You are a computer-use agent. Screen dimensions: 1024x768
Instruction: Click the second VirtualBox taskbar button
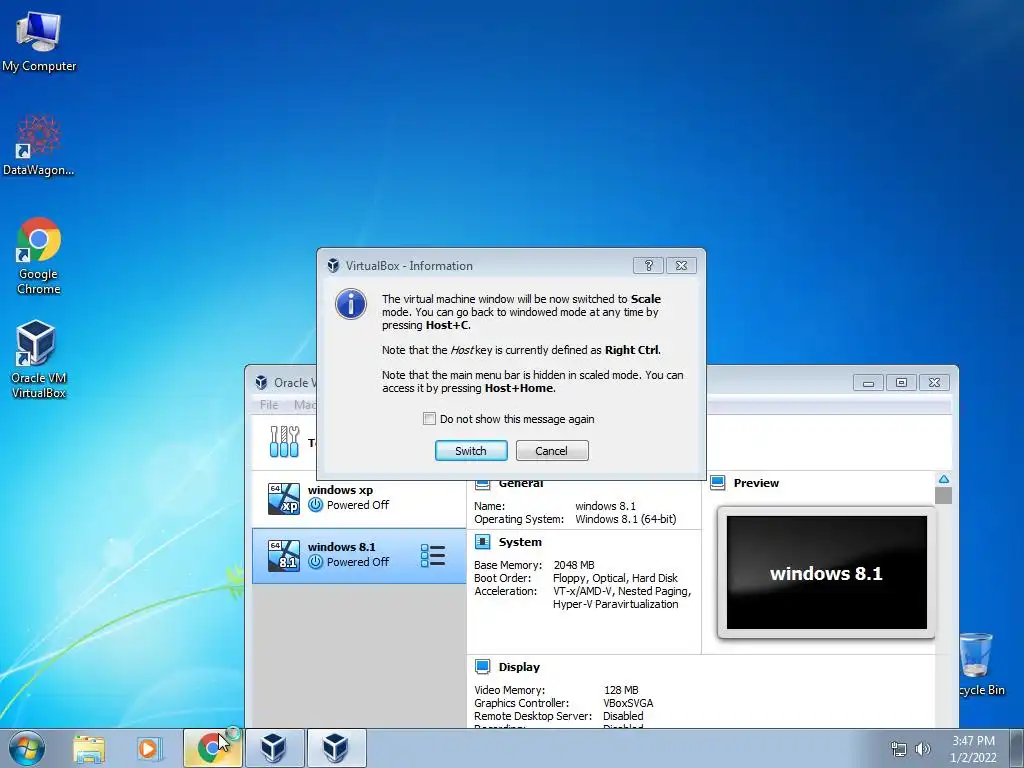click(336, 748)
